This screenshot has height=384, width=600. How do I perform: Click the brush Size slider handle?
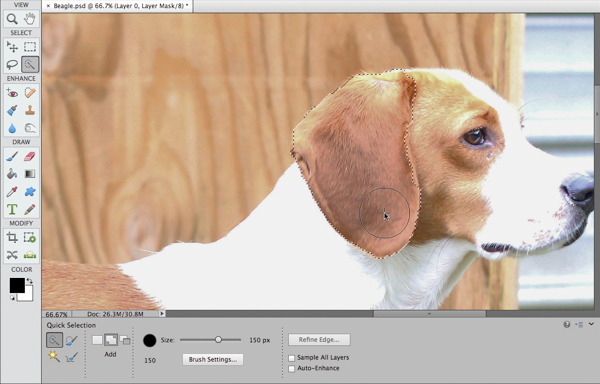(x=218, y=340)
